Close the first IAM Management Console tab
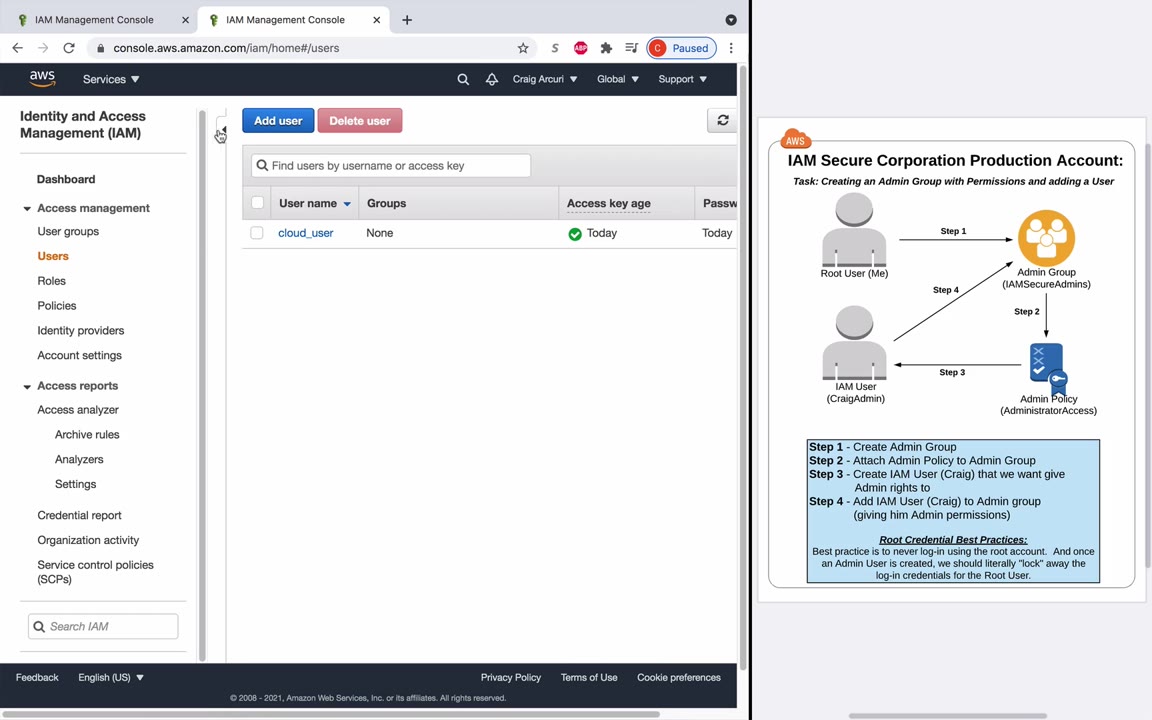The image size is (1152, 720). point(185,20)
